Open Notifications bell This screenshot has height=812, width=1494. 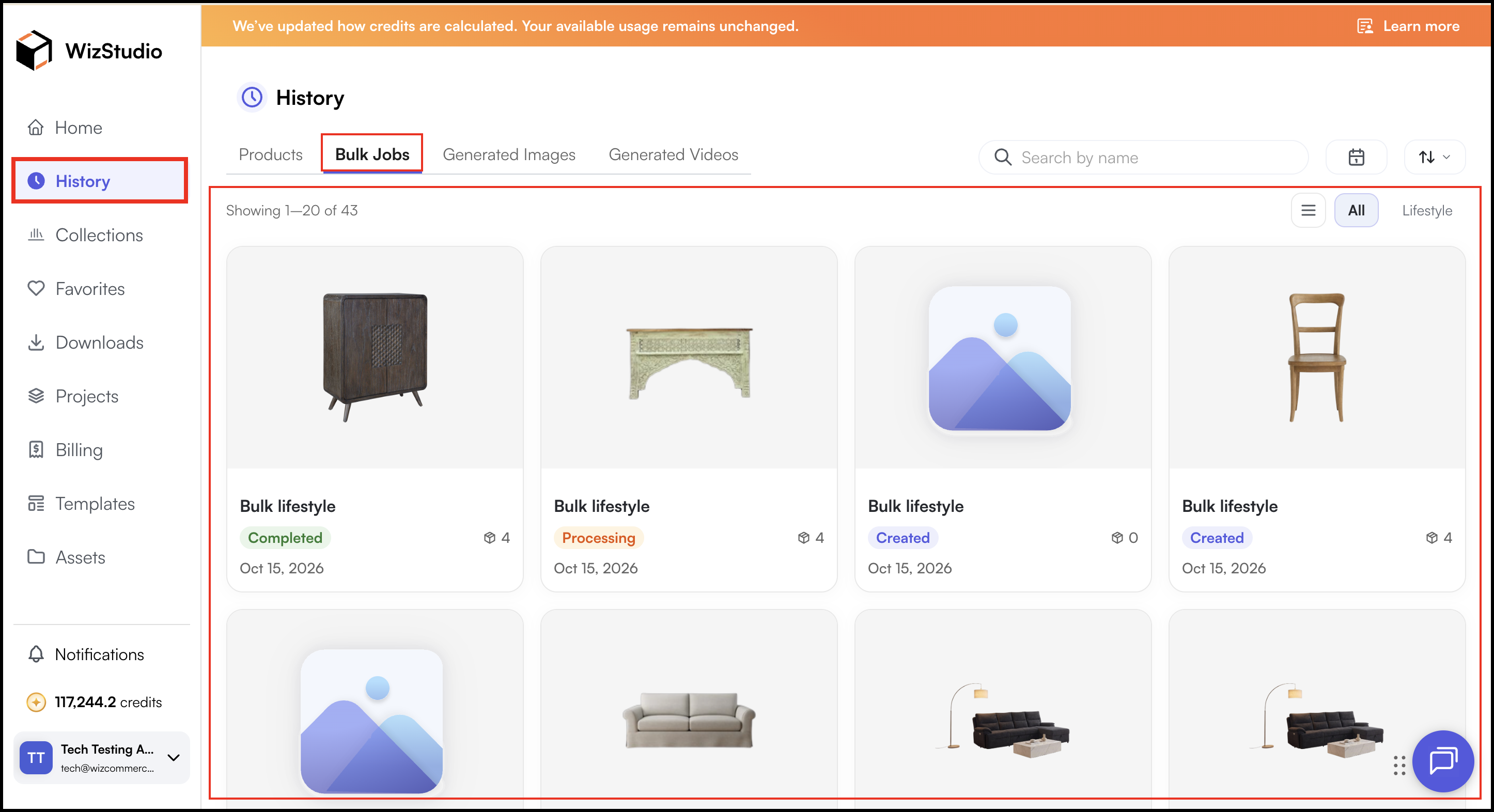86,654
